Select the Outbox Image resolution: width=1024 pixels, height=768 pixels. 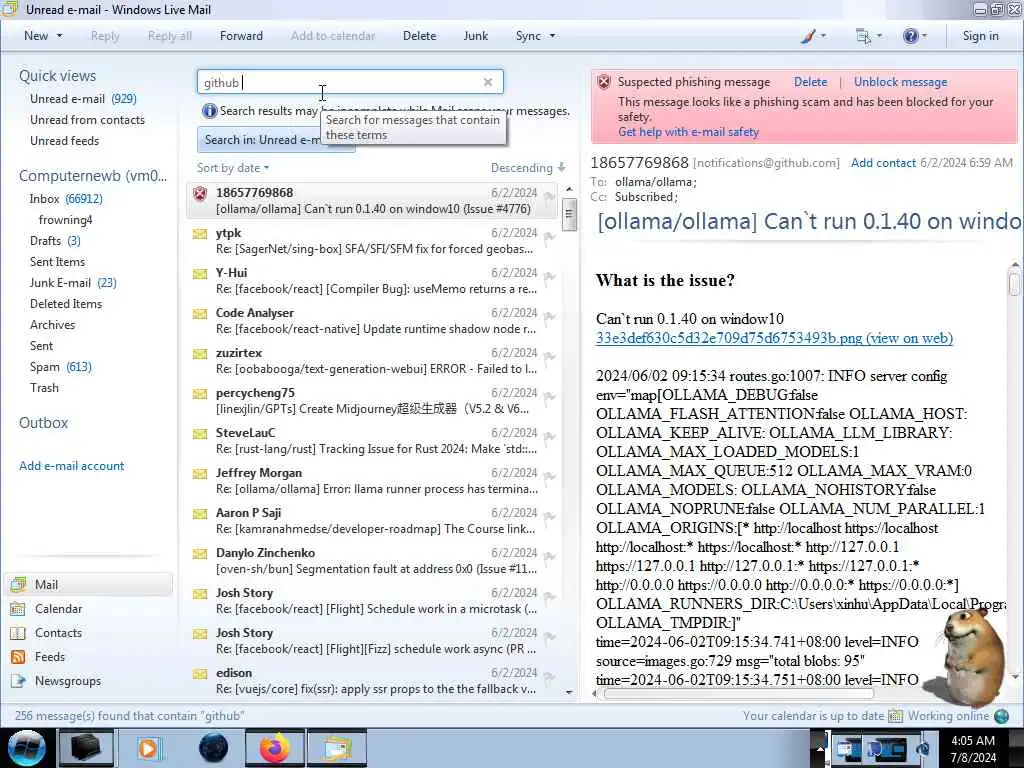(x=44, y=423)
